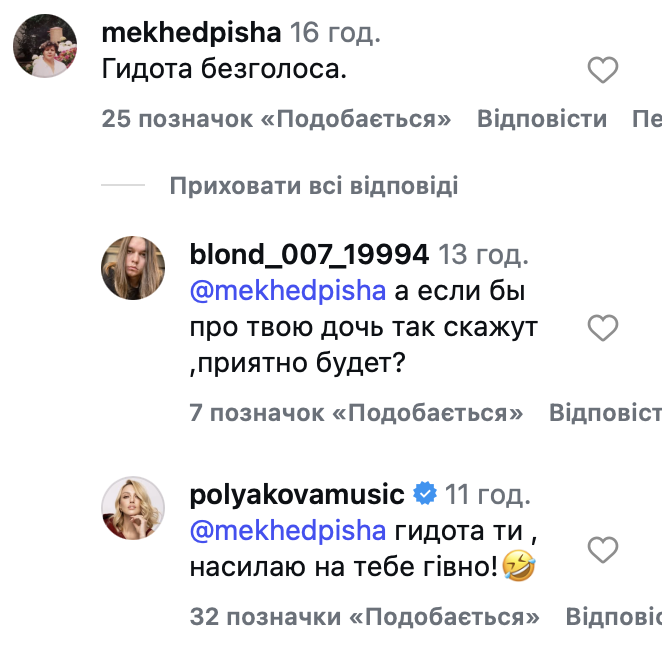The image size is (662, 664).
Task: Click the verified badge next to polyakovamusic
Action: click(x=424, y=494)
